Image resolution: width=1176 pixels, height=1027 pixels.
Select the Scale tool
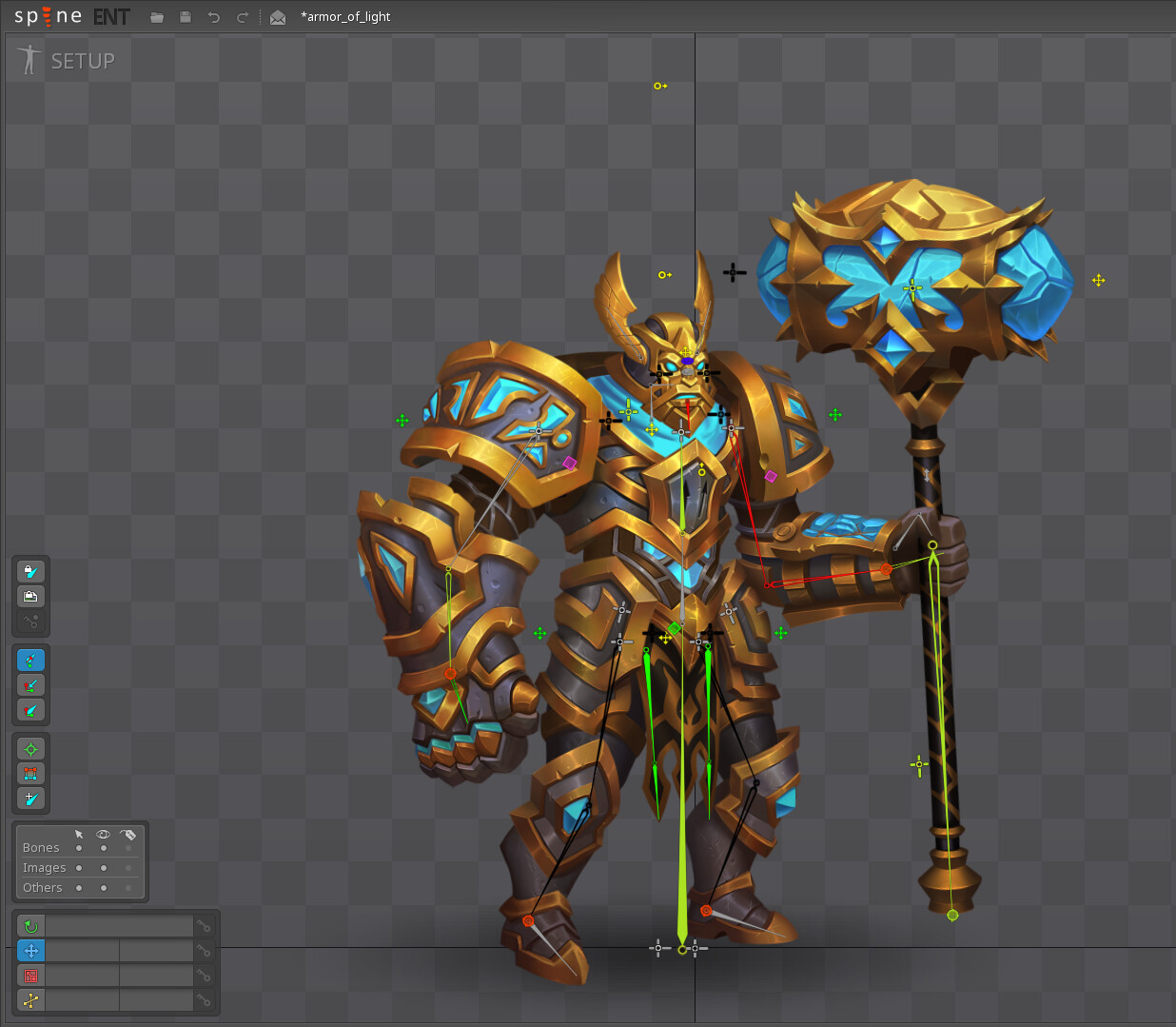click(x=30, y=976)
